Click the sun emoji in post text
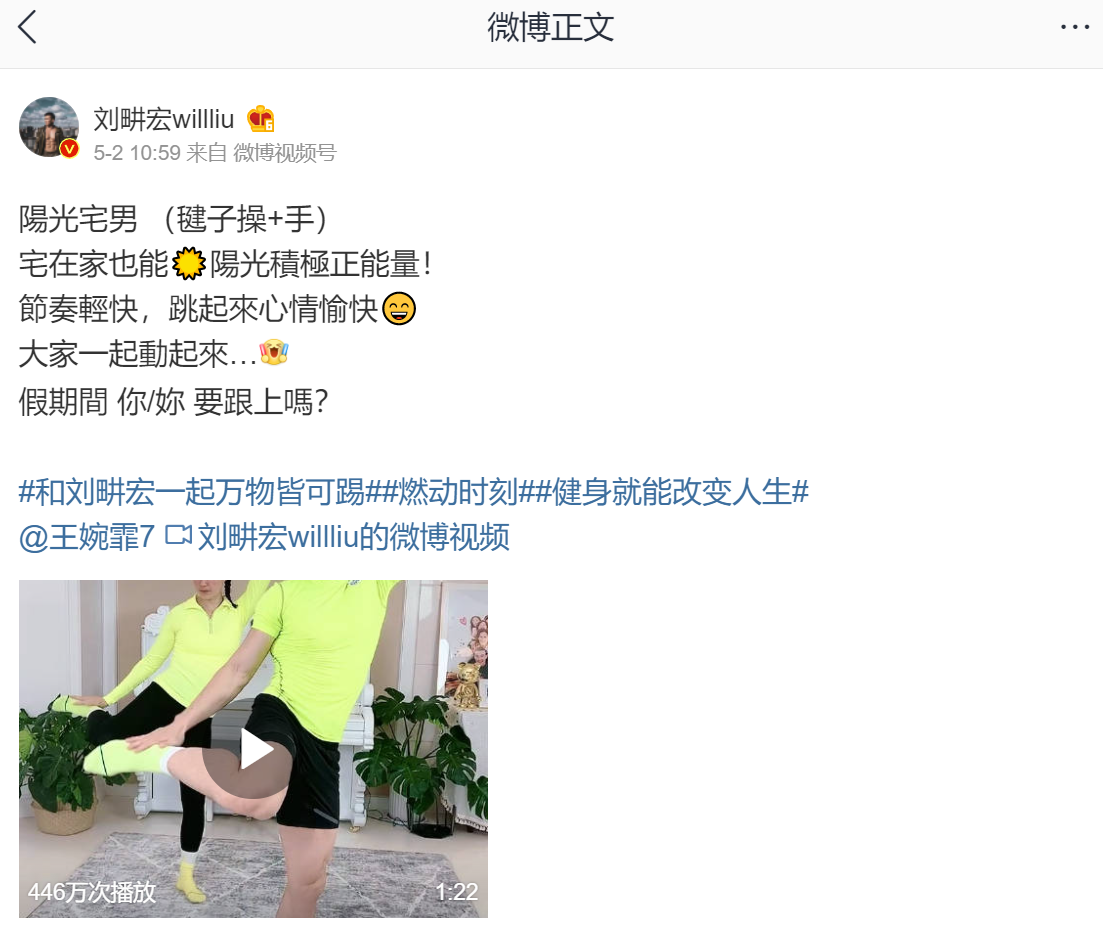This screenshot has height=927, width=1103. [189, 264]
